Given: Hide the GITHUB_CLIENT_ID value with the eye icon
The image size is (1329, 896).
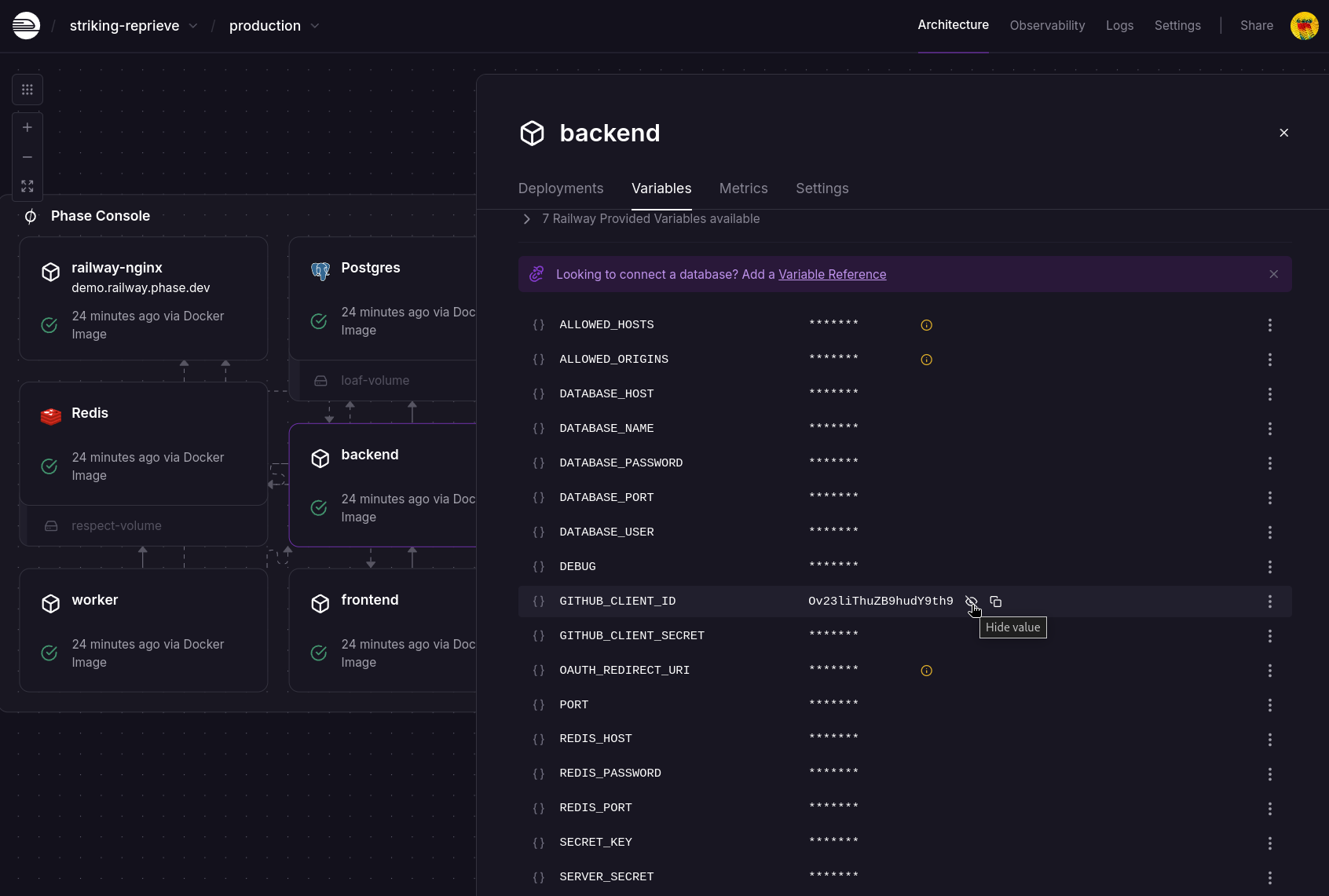Looking at the screenshot, I should 972,601.
